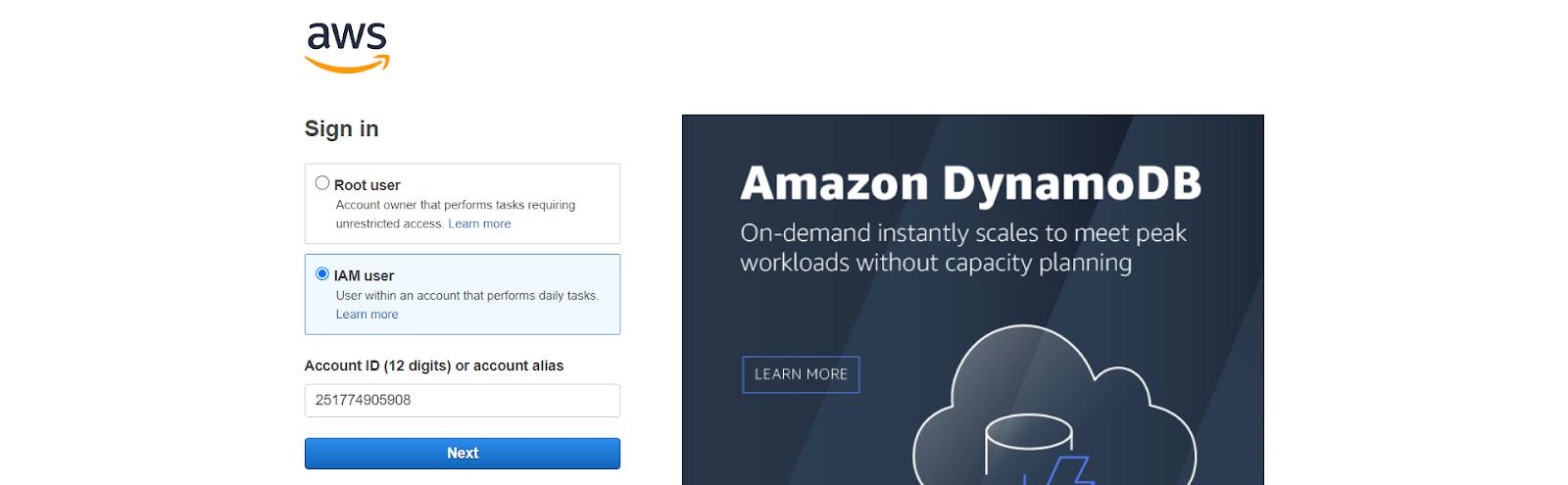Click the On-demand instantly scales banner subtitle
The height and width of the screenshot is (485, 1568).
click(x=963, y=248)
